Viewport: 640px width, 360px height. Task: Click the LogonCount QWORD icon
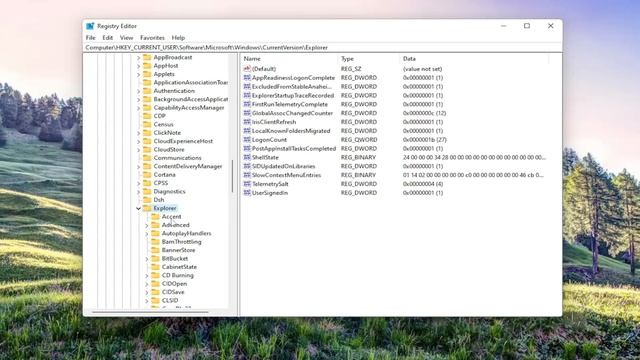coord(247,140)
